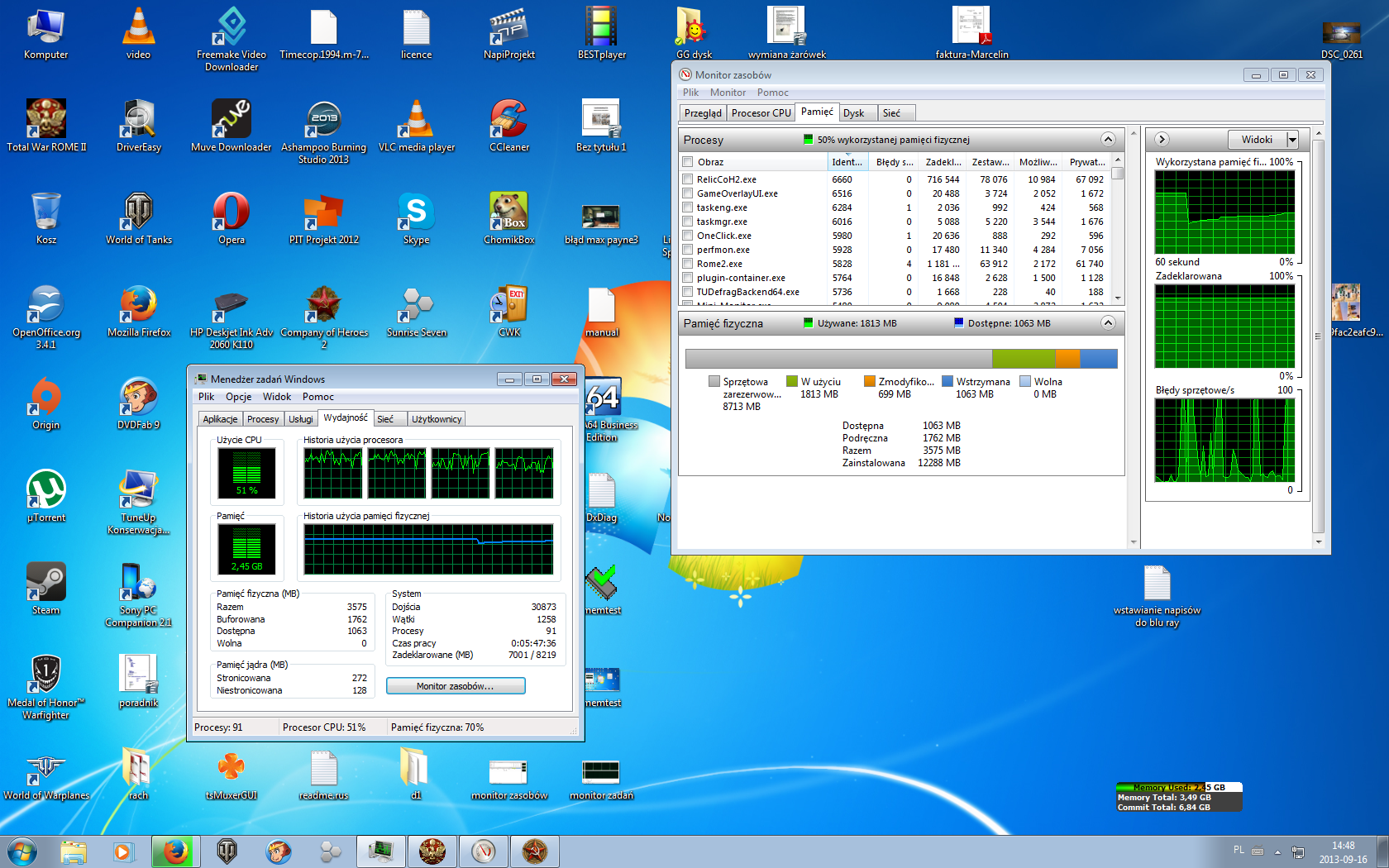This screenshot has height=868, width=1389.
Task: Tick the plugin-container.exe checkbox
Action: point(687,278)
